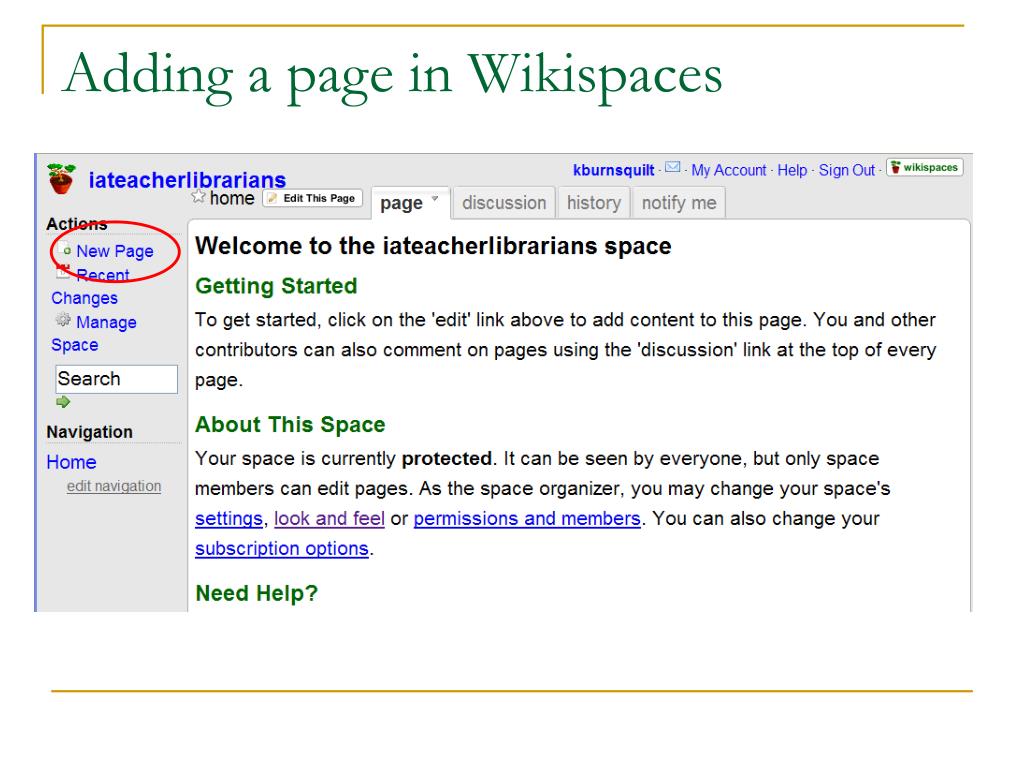Viewport: 1024px width, 768px height.
Task: Go to My Account
Action: click(728, 170)
